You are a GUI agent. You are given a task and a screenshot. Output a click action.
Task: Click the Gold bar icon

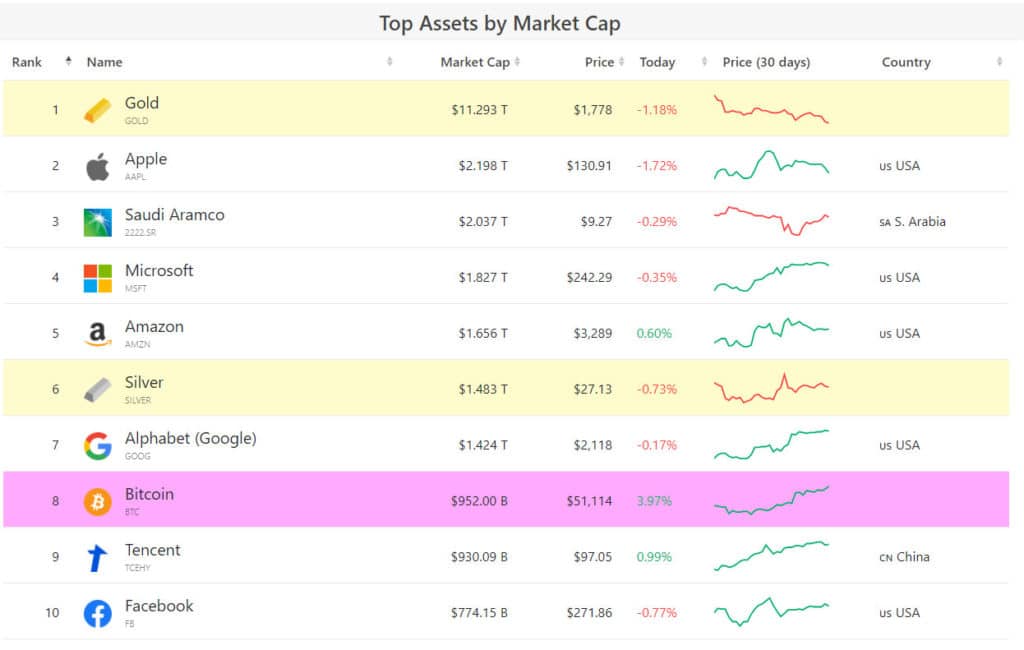(x=97, y=110)
